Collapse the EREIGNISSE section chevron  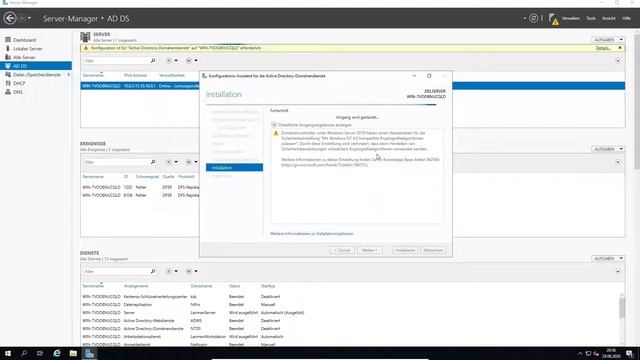pos(618,162)
